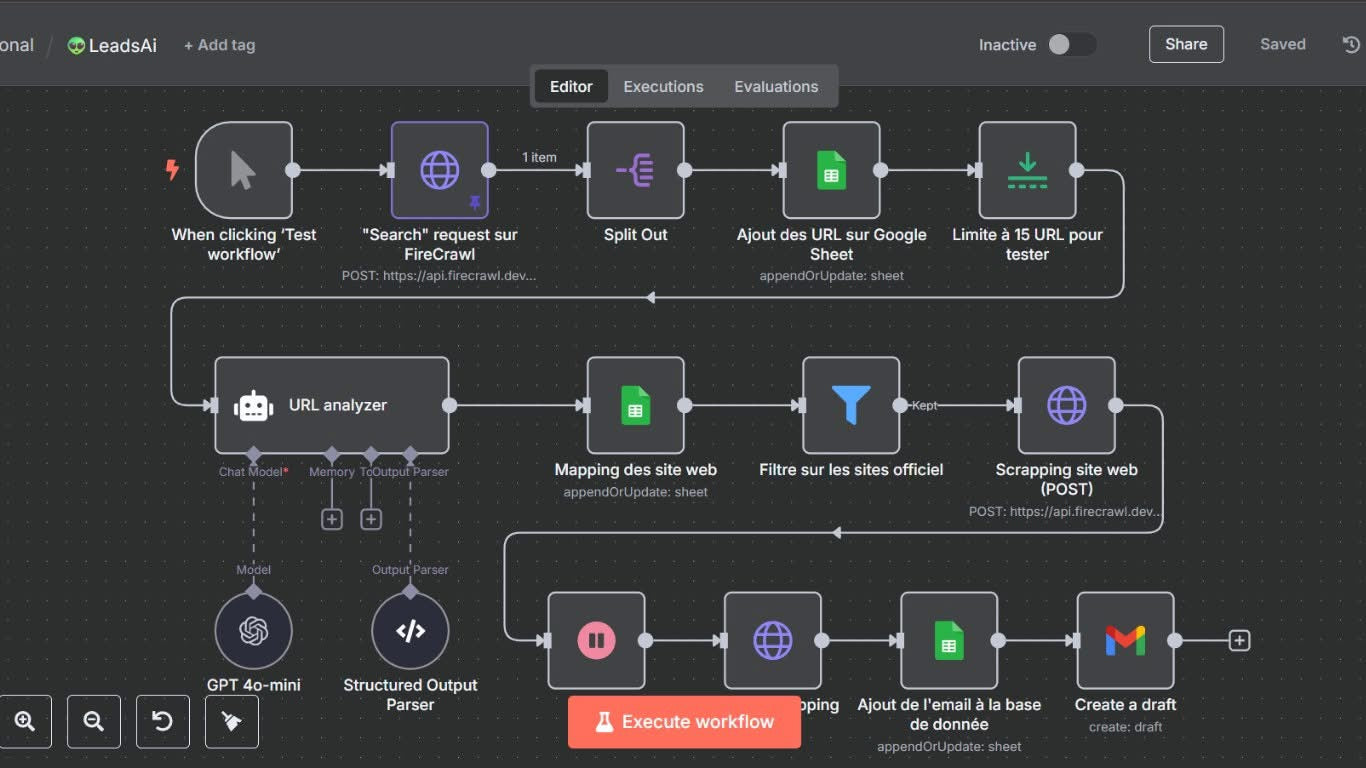Click the + Add tag link
The image size is (1366, 768).
(x=219, y=45)
